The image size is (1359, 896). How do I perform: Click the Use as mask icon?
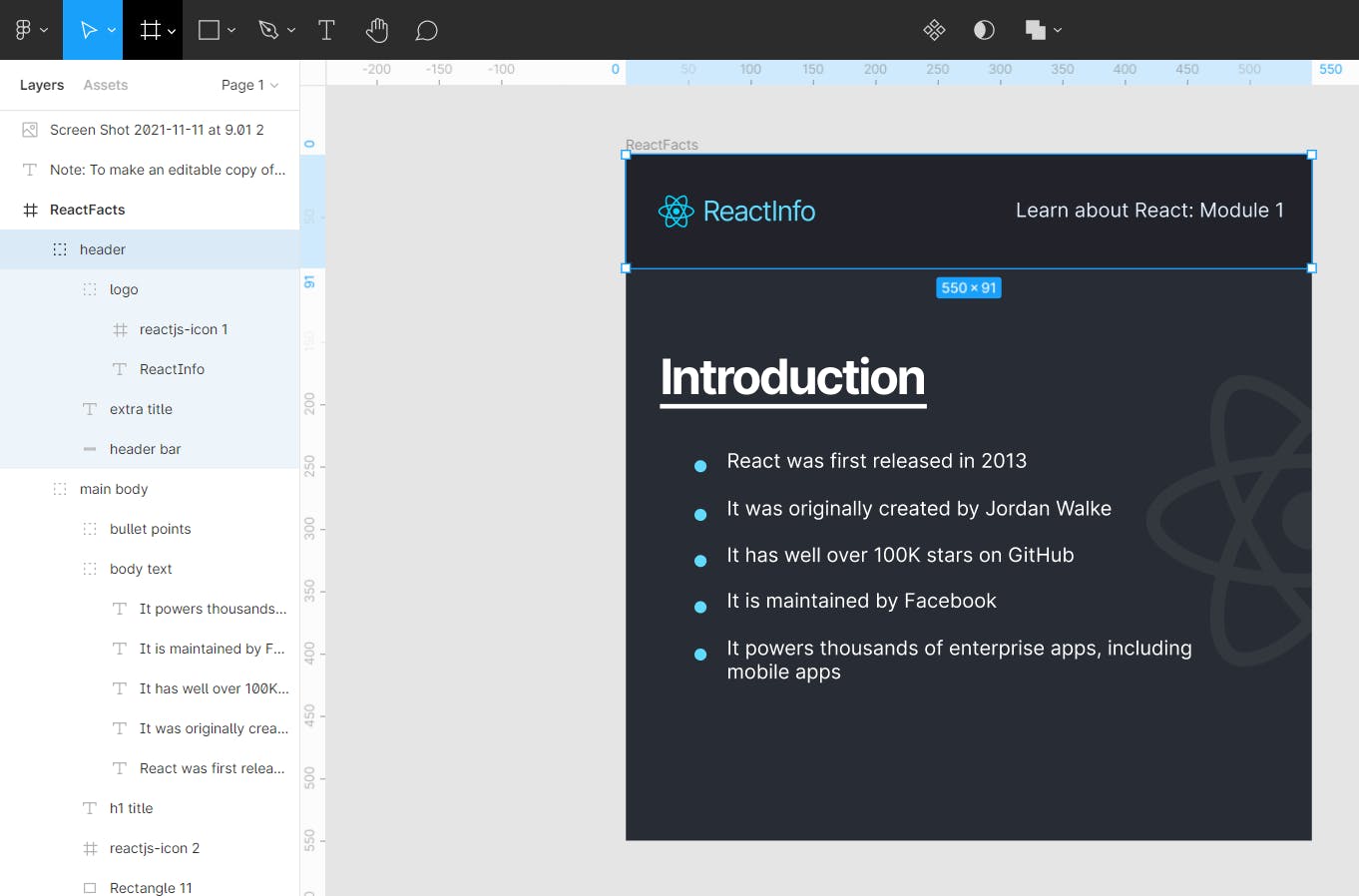984,30
